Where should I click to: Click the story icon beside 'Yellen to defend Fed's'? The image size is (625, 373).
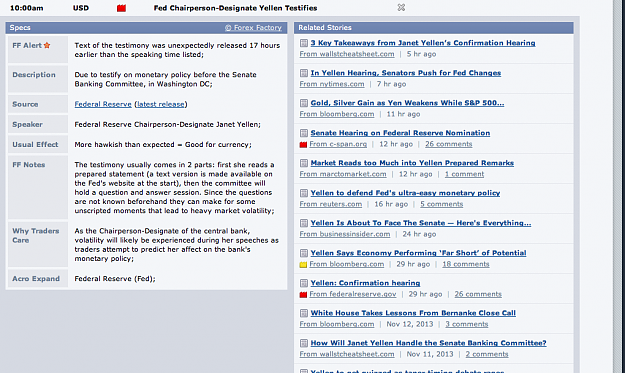tap(304, 193)
